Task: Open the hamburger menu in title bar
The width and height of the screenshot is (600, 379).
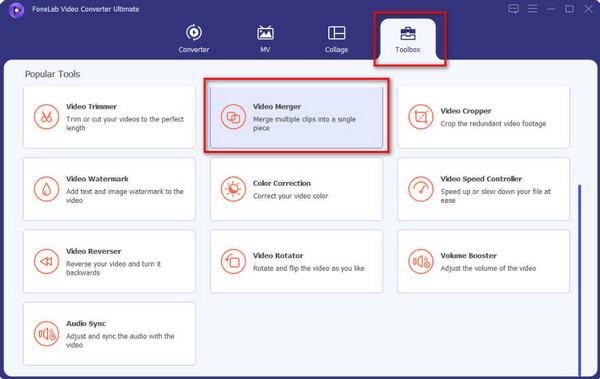Action: 532,8
